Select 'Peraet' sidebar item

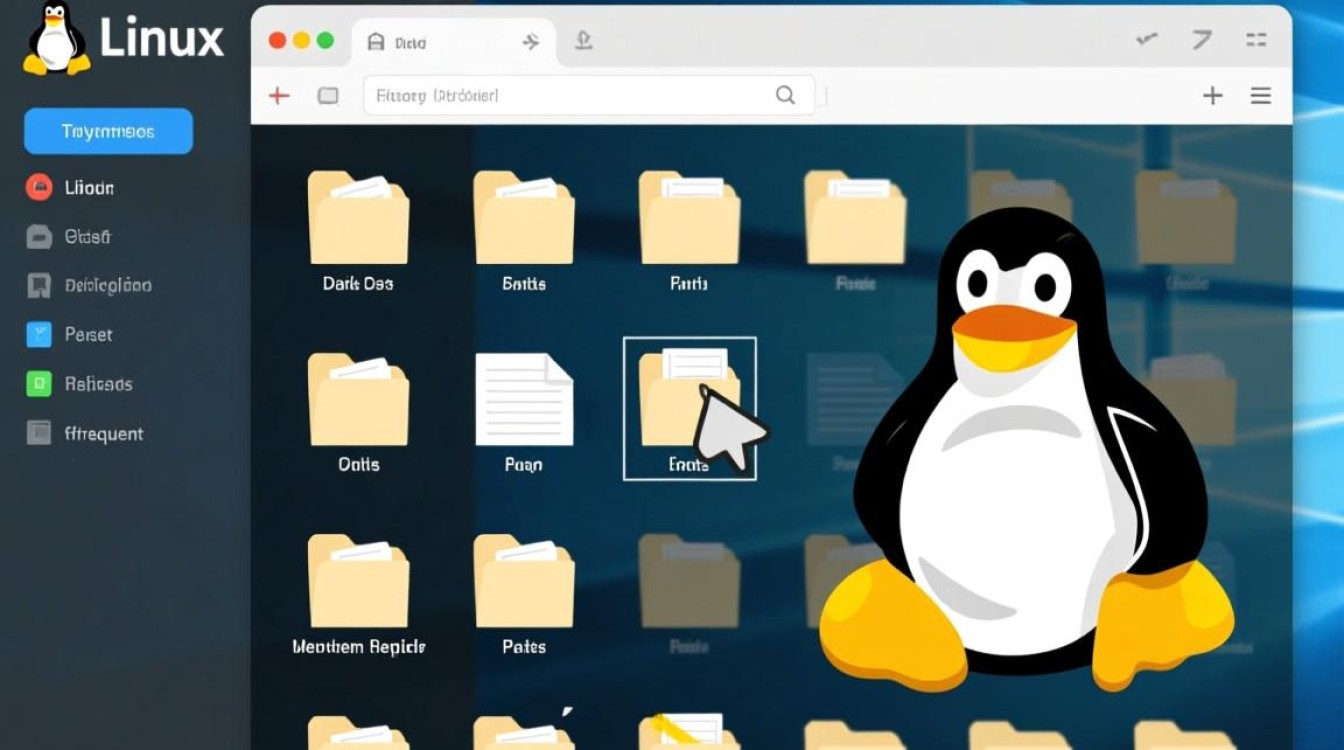coord(88,335)
